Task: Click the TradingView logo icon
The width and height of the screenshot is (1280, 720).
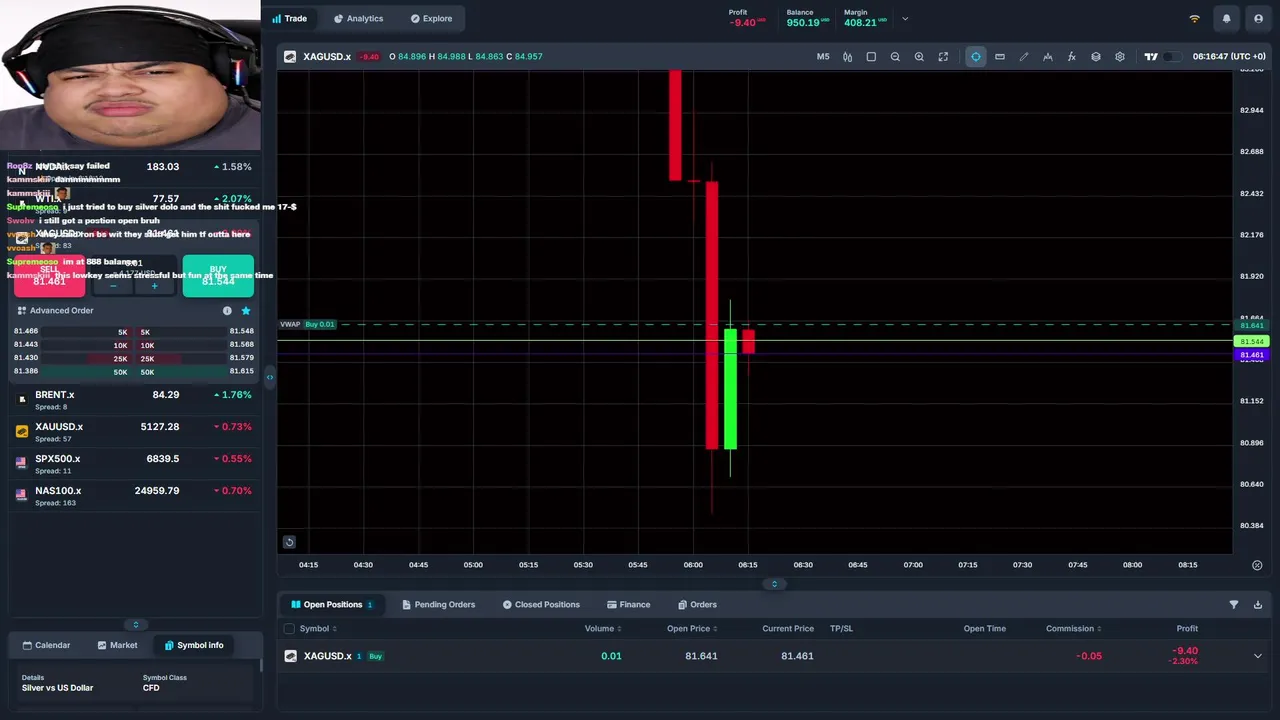Action: coord(1151,57)
